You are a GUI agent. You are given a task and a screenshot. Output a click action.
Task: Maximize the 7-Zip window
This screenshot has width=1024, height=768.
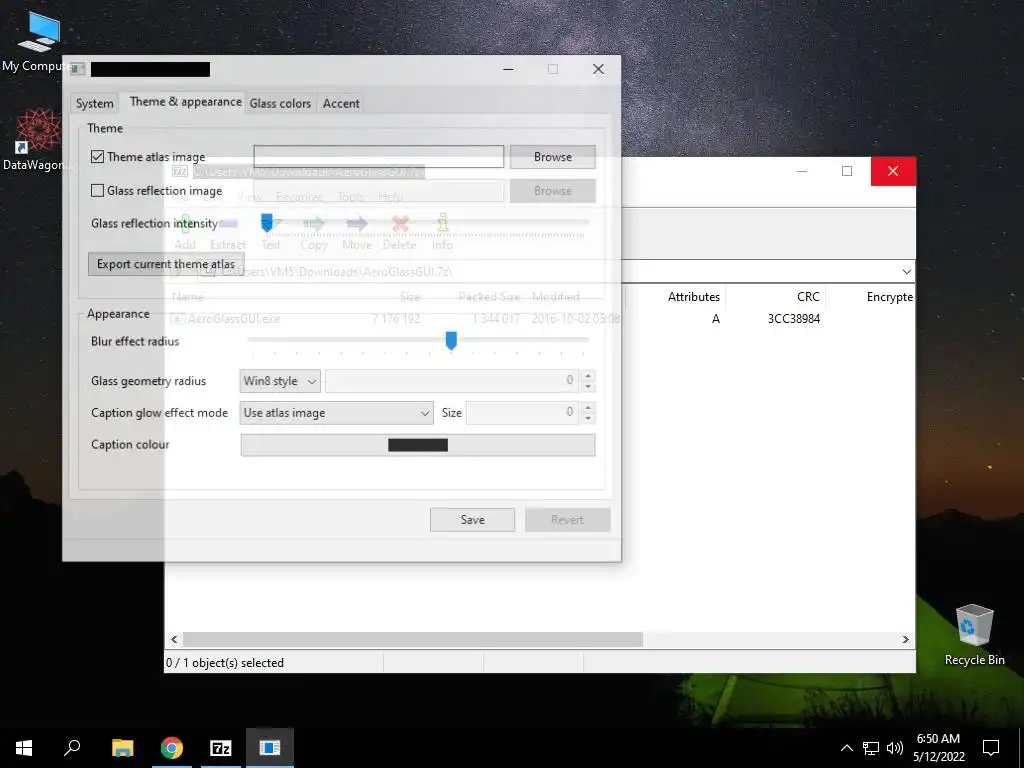847,171
